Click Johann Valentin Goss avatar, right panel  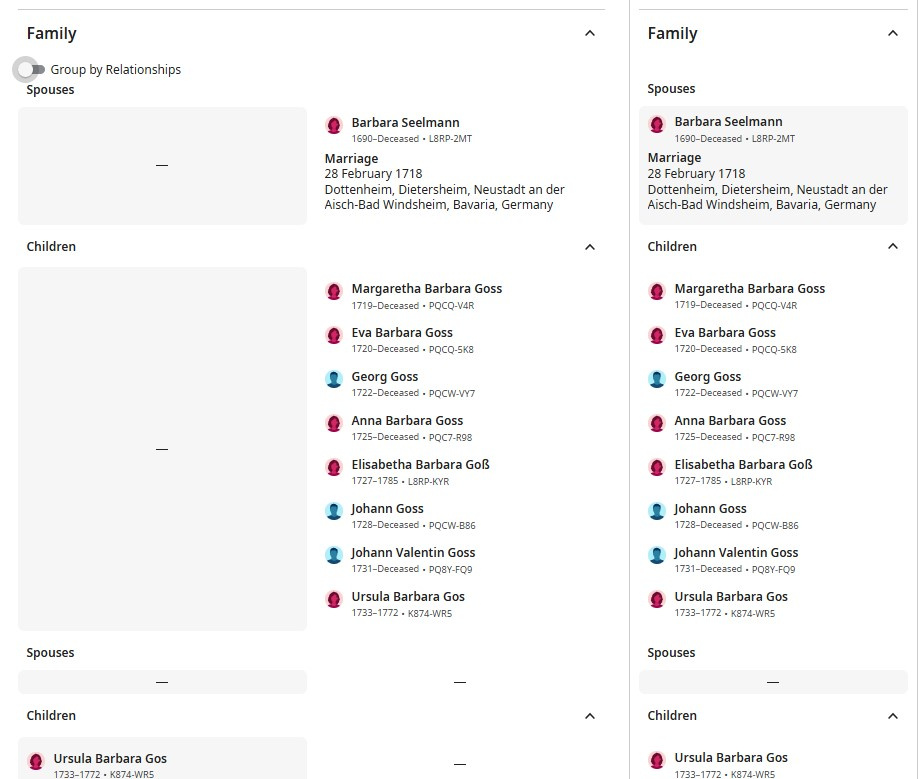tap(657, 555)
